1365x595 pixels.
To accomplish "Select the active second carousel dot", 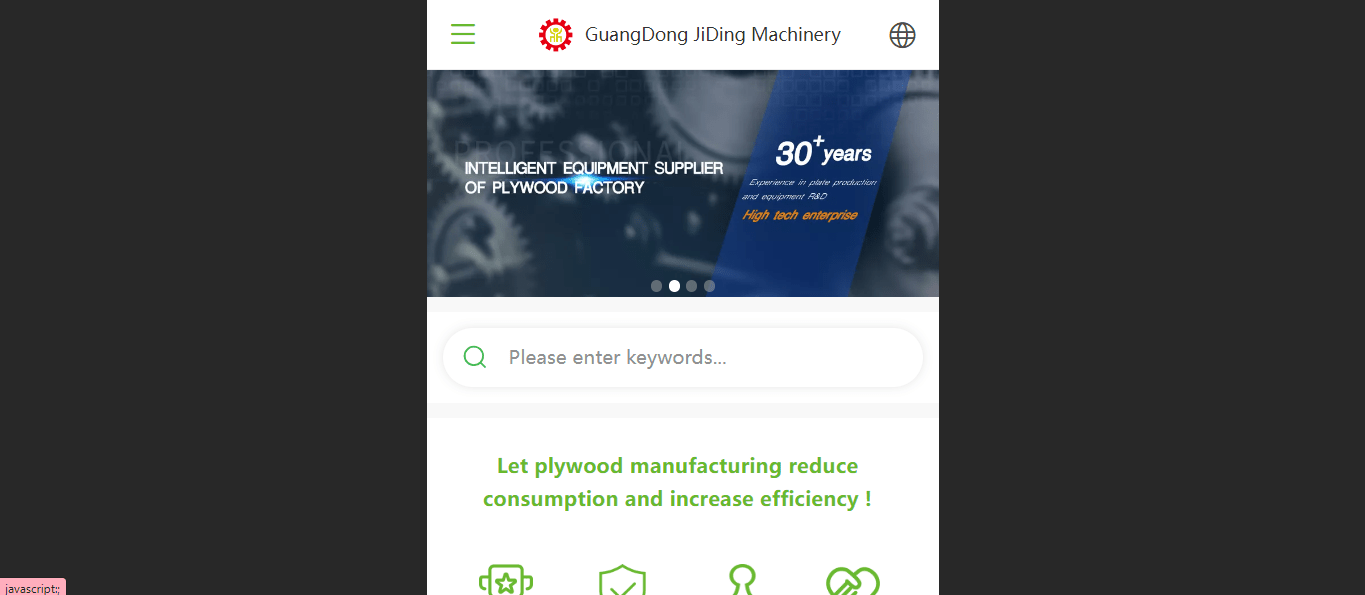I will tap(674, 286).
